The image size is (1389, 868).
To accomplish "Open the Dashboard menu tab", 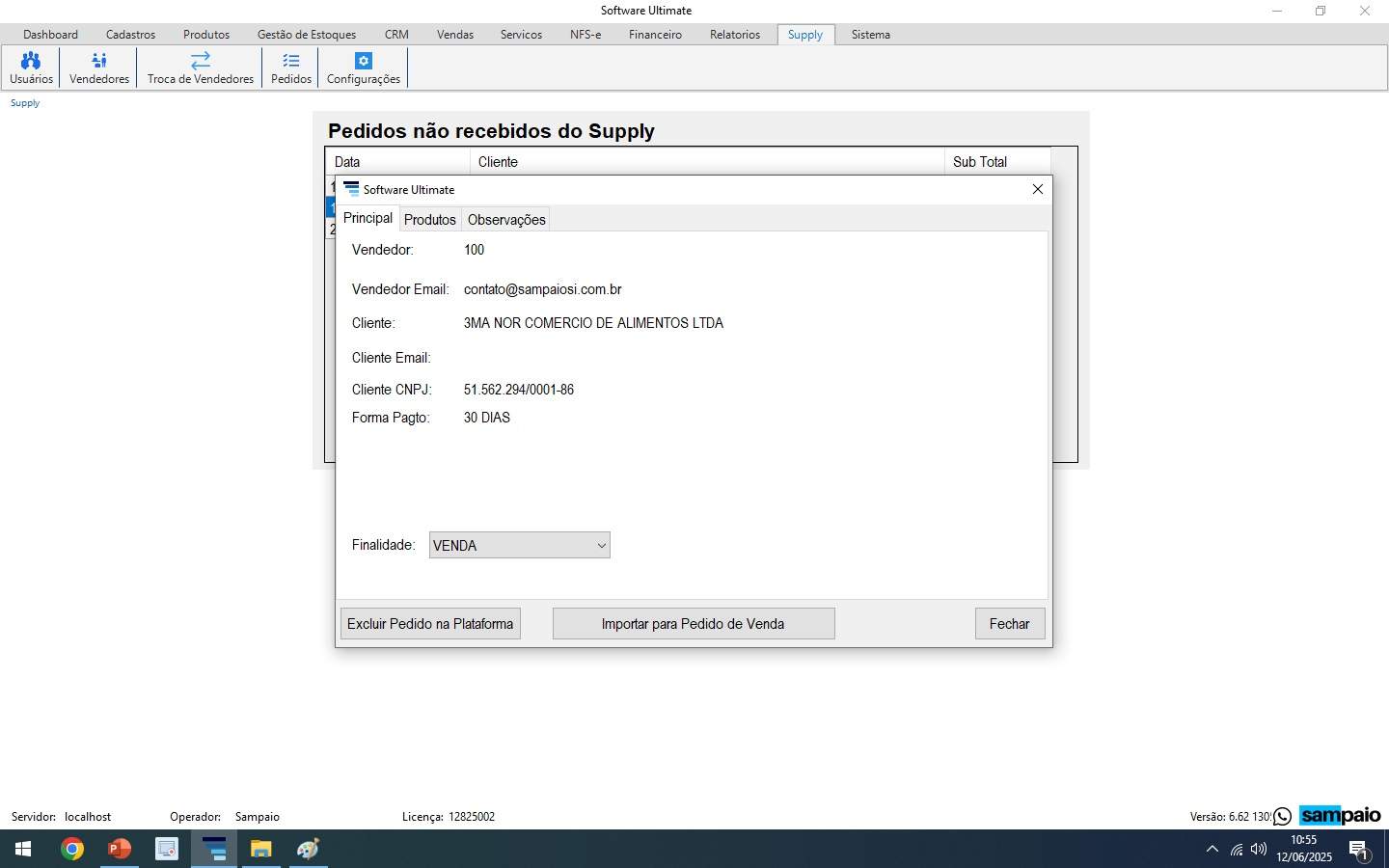I will [50, 35].
